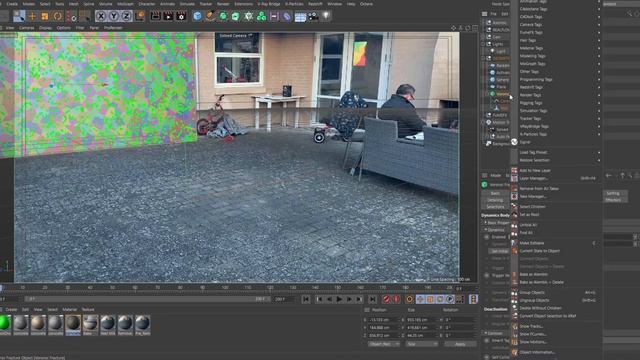Open the Size mode dropdown

422,344
